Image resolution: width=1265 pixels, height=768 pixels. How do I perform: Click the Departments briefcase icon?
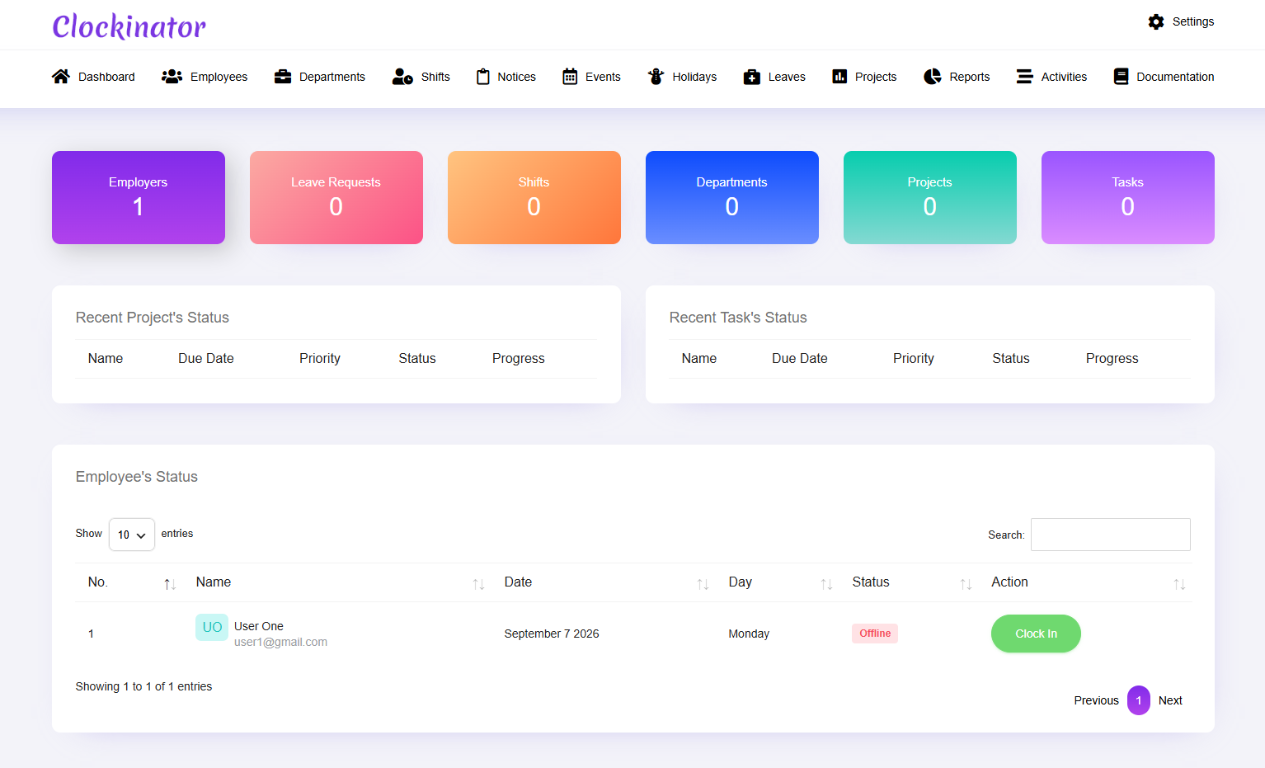[283, 76]
